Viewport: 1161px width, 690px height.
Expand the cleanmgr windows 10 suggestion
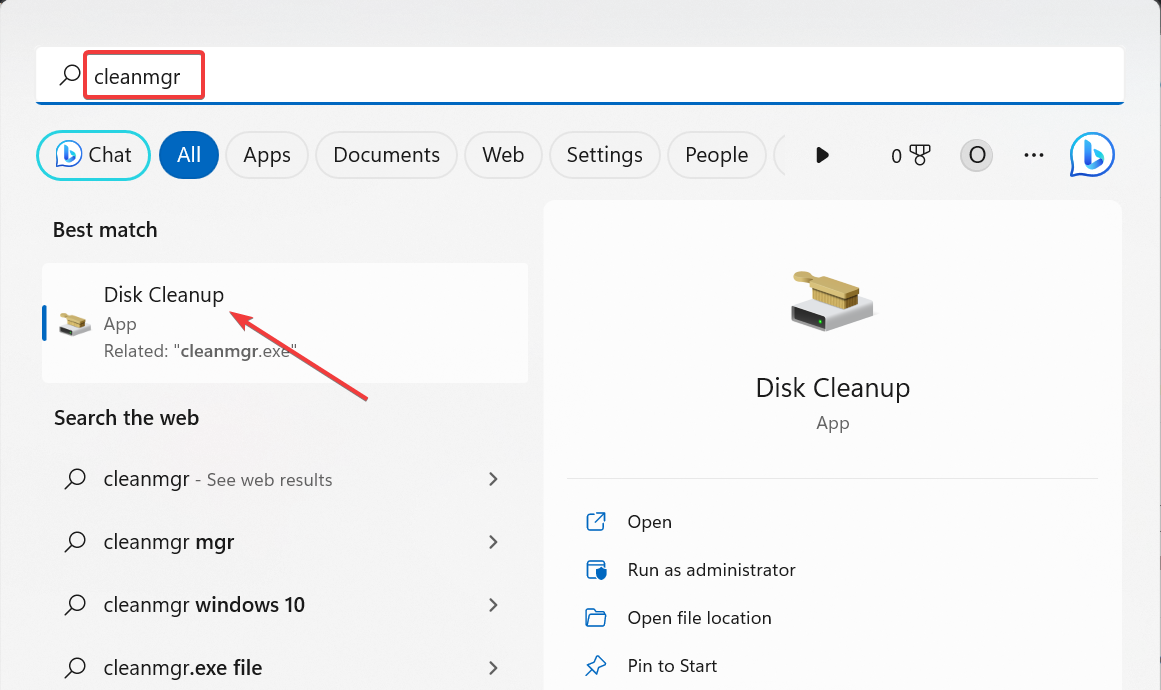pyautogui.click(x=492, y=604)
